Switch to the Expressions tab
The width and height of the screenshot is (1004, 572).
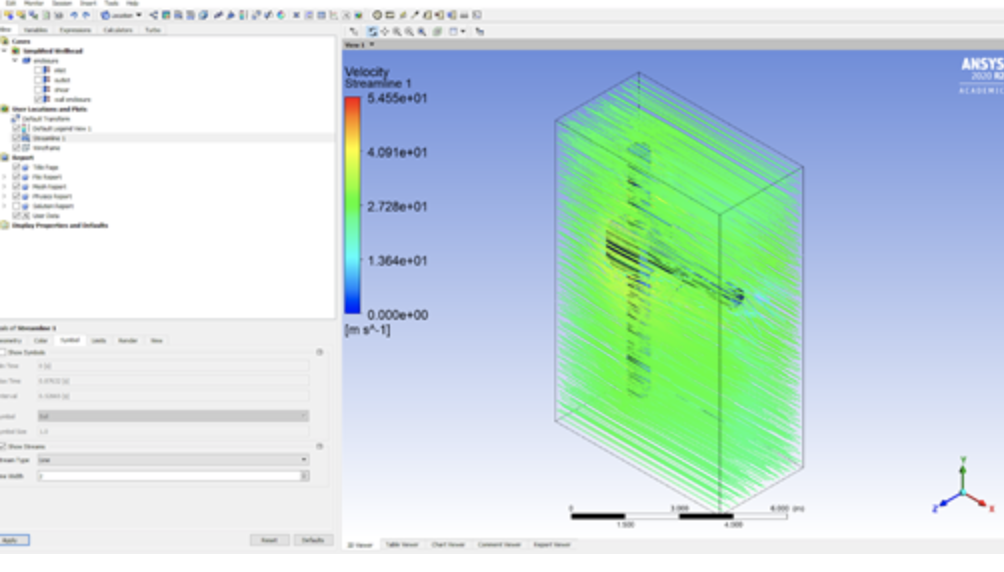(x=75, y=30)
